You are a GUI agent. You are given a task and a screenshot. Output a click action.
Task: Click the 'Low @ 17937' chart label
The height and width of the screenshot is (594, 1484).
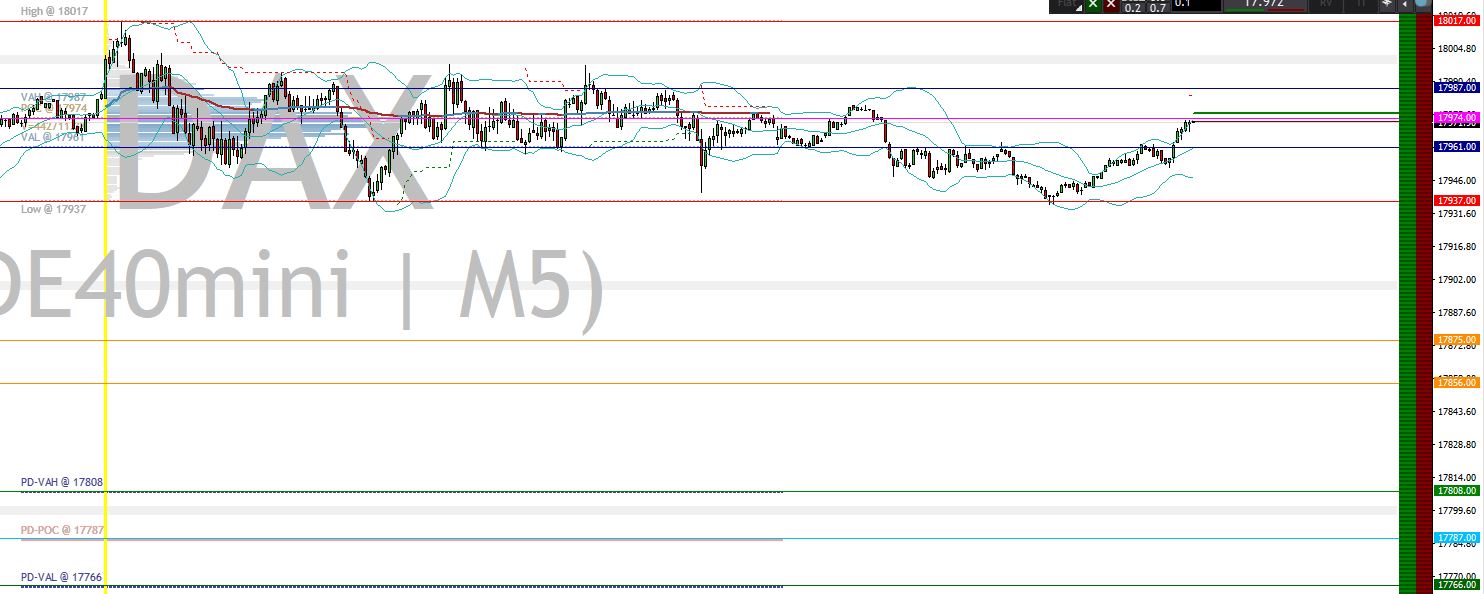tap(53, 209)
